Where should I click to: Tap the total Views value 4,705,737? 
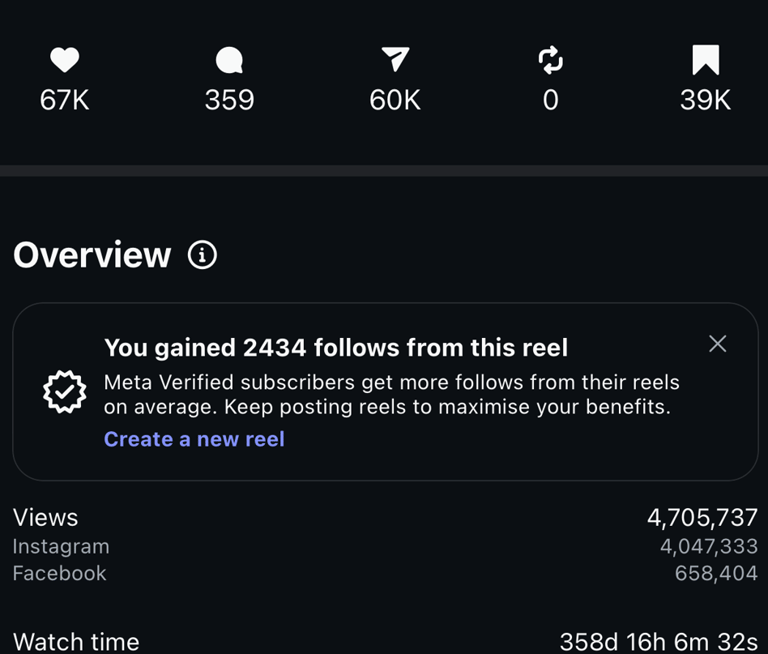tap(702, 517)
